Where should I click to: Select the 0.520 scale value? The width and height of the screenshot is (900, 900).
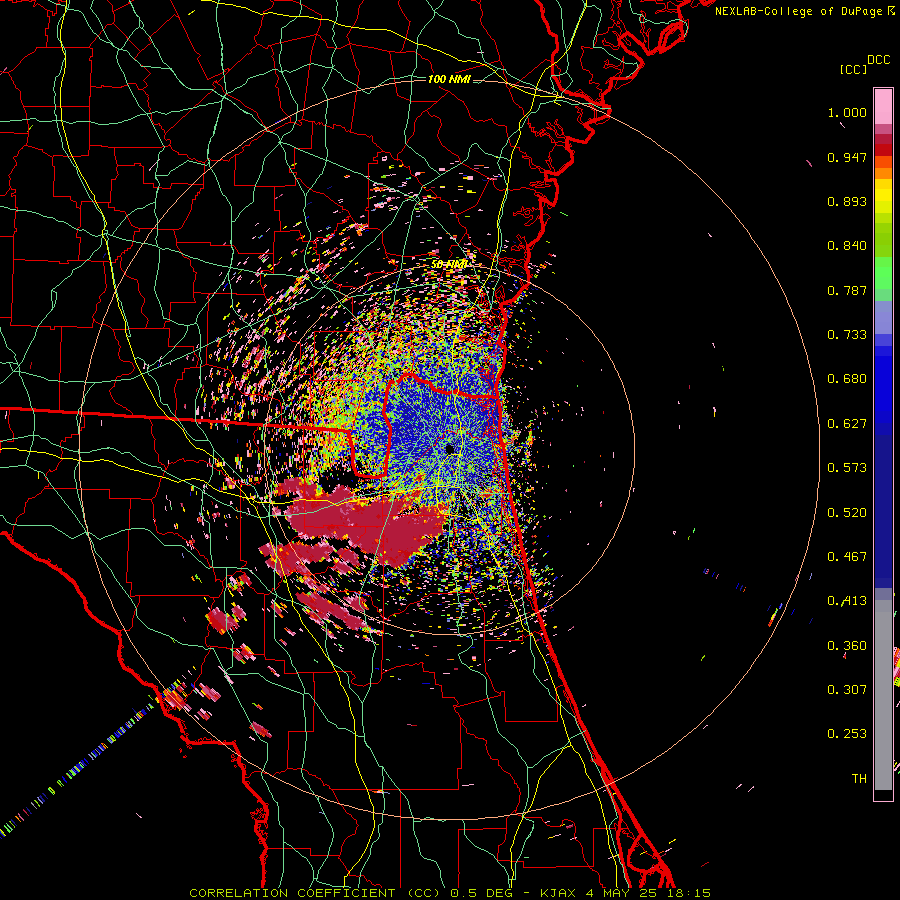coord(847,513)
